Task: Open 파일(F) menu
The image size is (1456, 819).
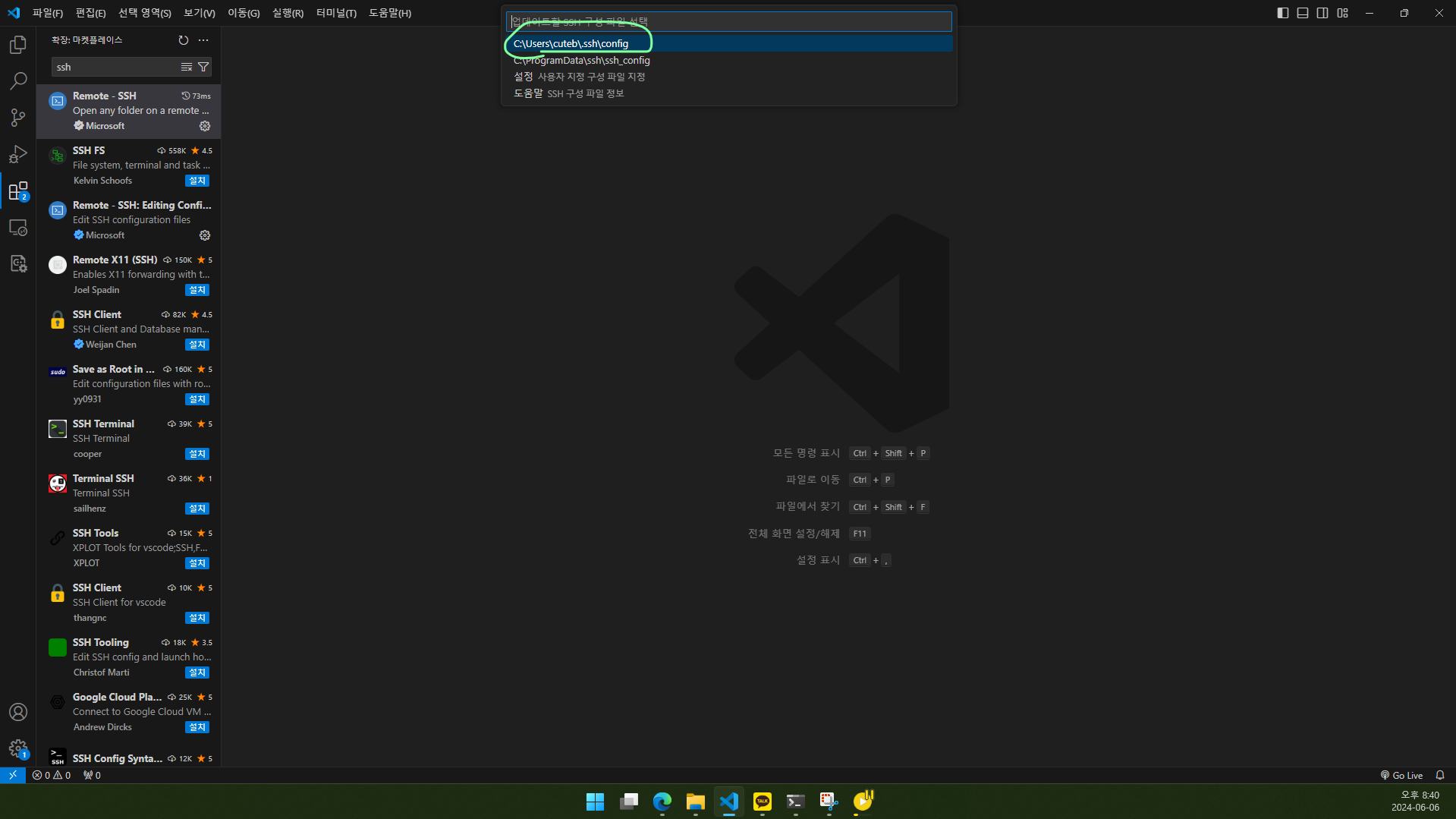Action: (x=48, y=13)
